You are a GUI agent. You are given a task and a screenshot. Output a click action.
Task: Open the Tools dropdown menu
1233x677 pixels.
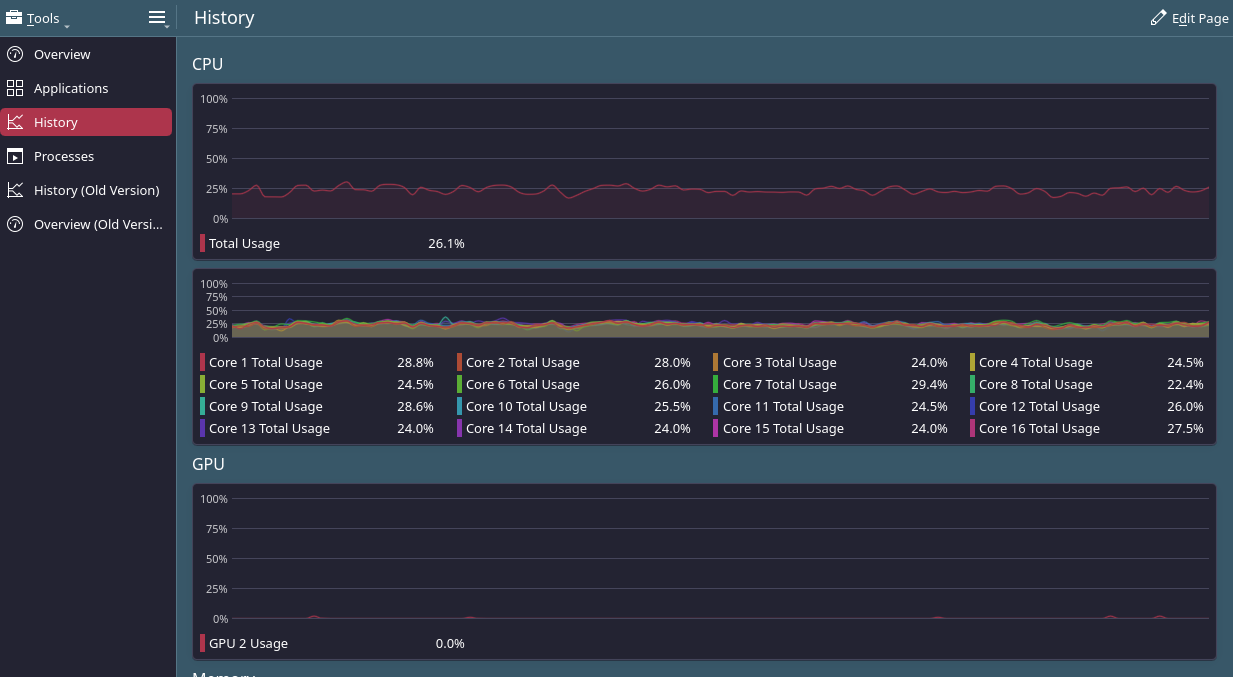click(x=37, y=18)
